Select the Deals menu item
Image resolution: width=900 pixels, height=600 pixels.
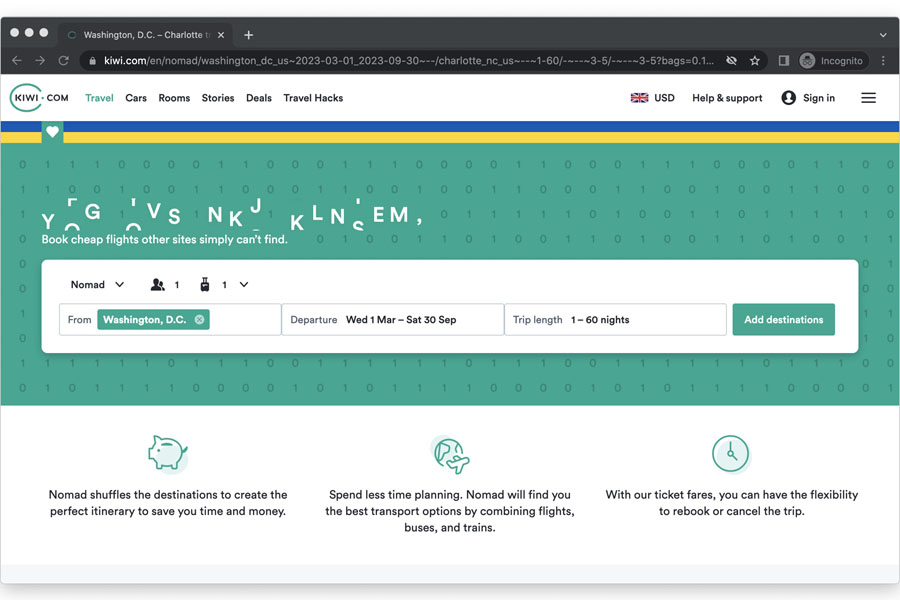[x=259, y=98]
